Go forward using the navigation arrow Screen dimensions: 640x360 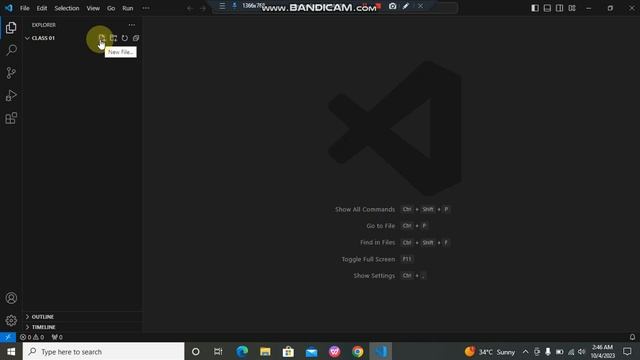point(203,8)
